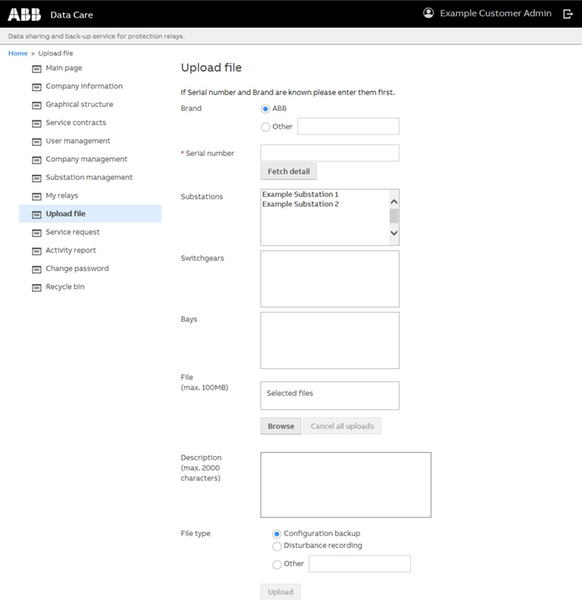Click into the Serial number field
The height and width of the screenshot is (600, 582).
330,153
